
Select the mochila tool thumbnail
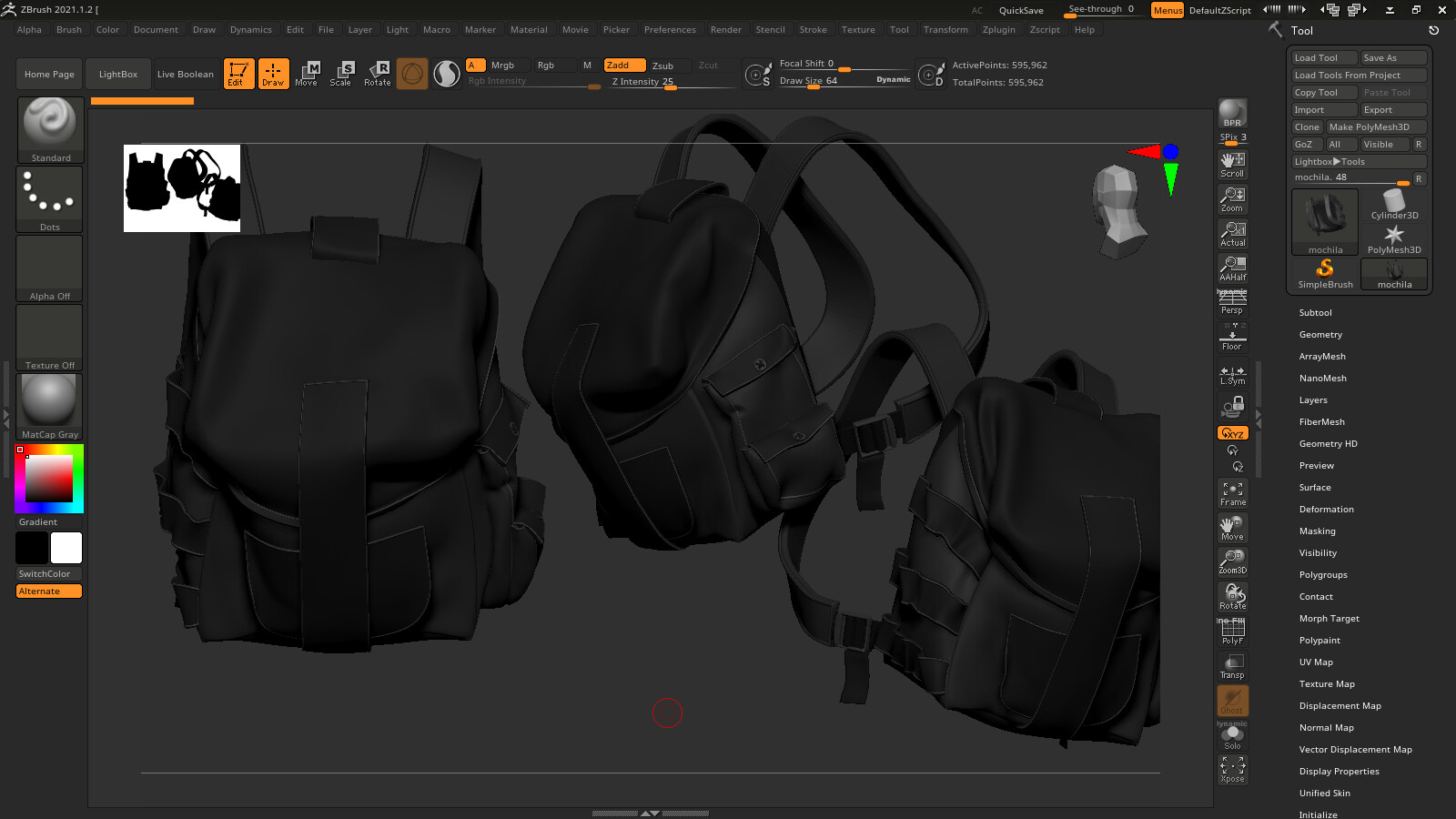[x=1324, y=221]
